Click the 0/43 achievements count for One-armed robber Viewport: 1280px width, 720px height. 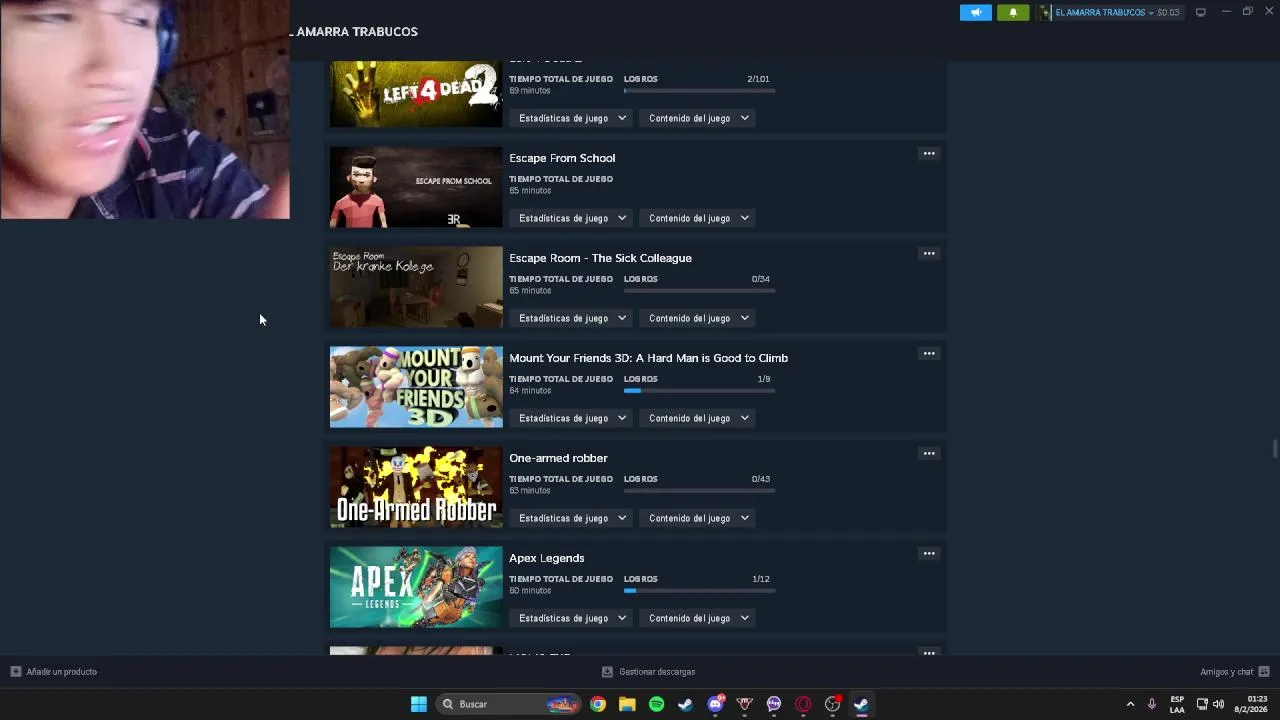[x=761, y=479]
